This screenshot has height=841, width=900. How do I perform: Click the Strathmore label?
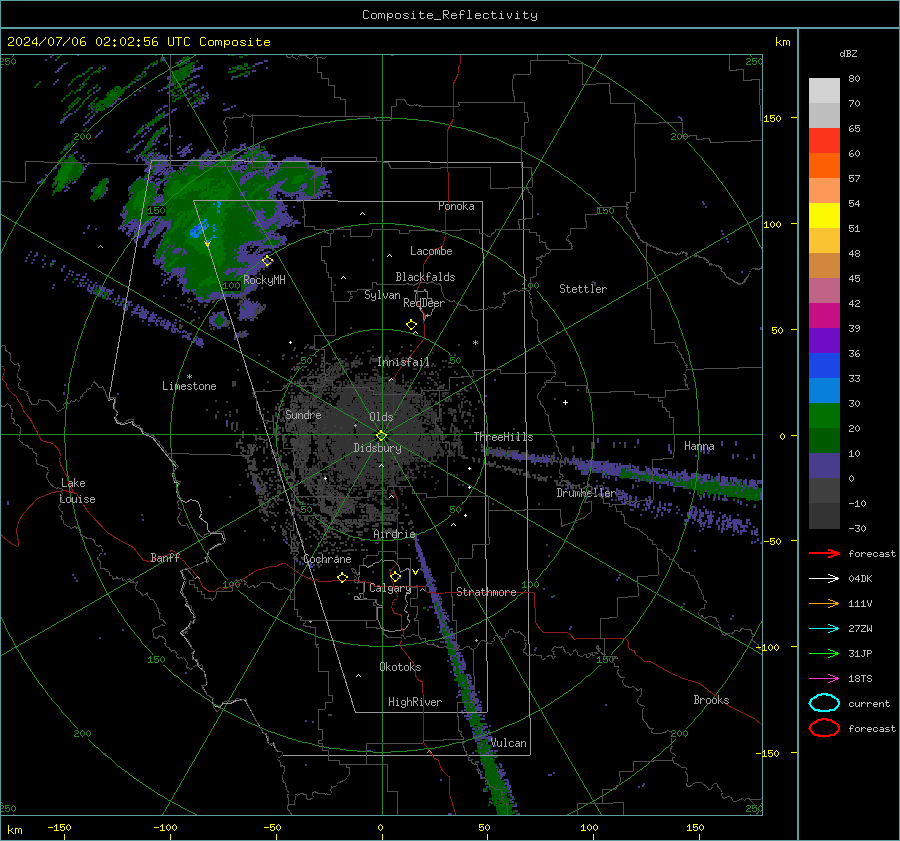486,592
